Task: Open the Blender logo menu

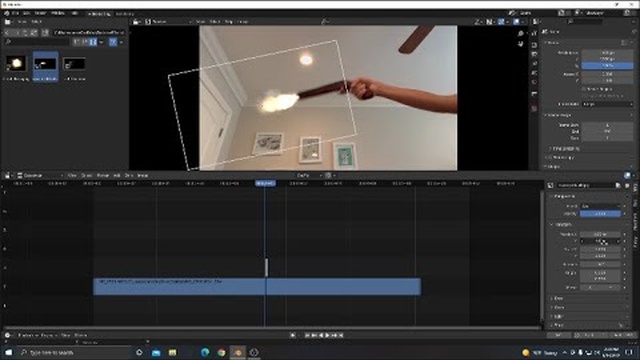Action: (x=7, y=13)
